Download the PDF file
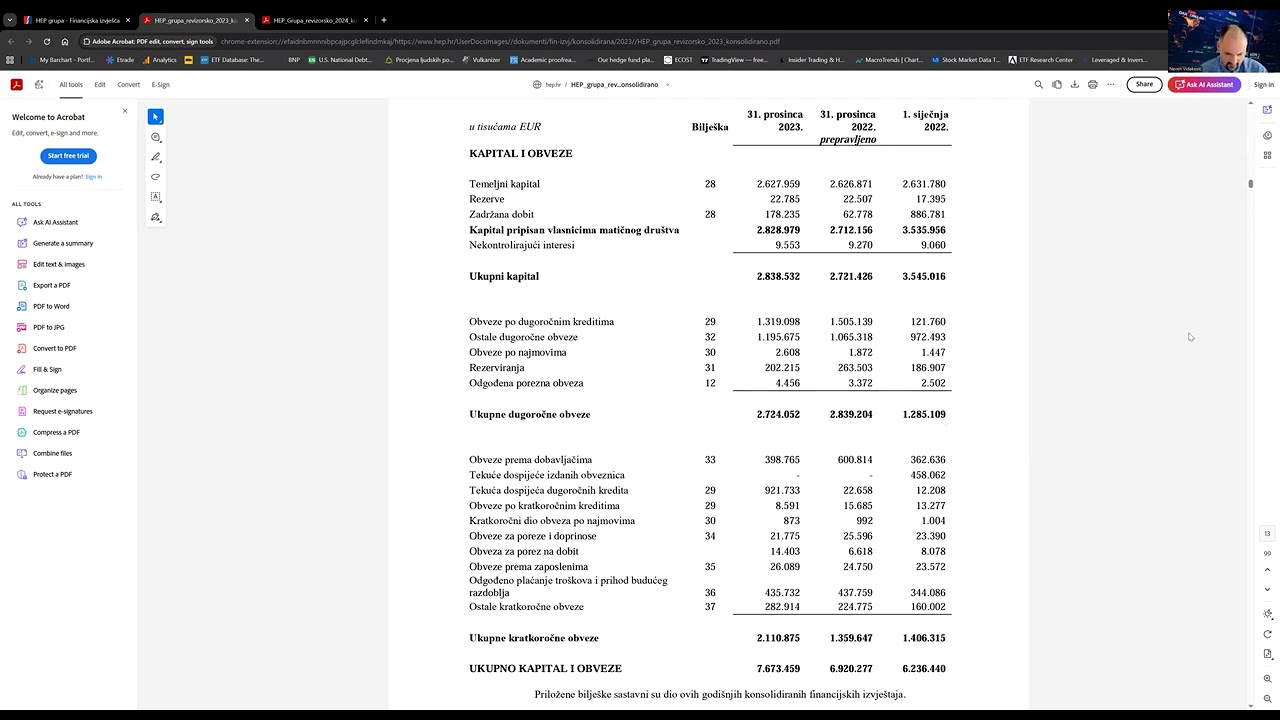The width and height of the screenshot is (1280, 720). click(x=1075, y=85)
